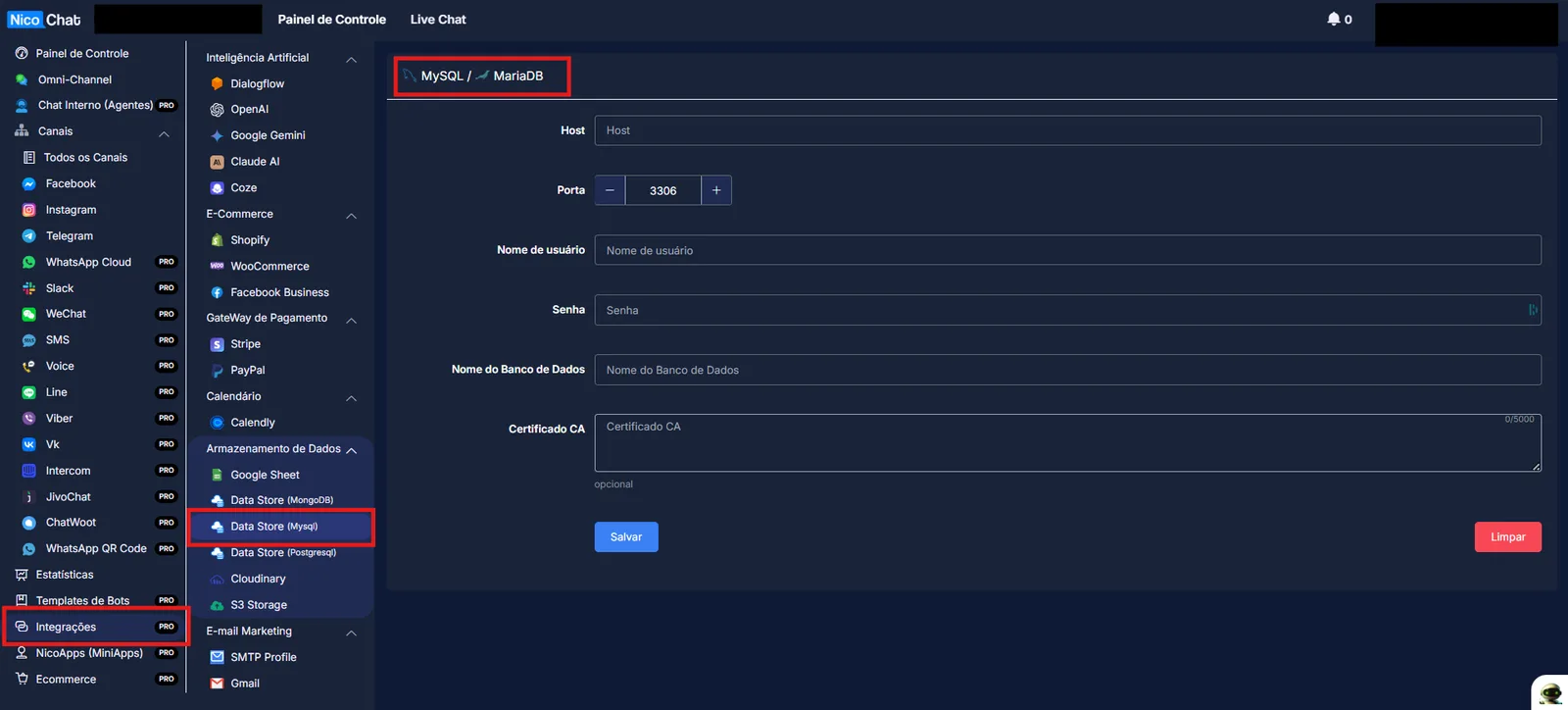Open the Dialogflow integration icon
Viewport: 1568px width, 710px height.
(x=218, y=83)
